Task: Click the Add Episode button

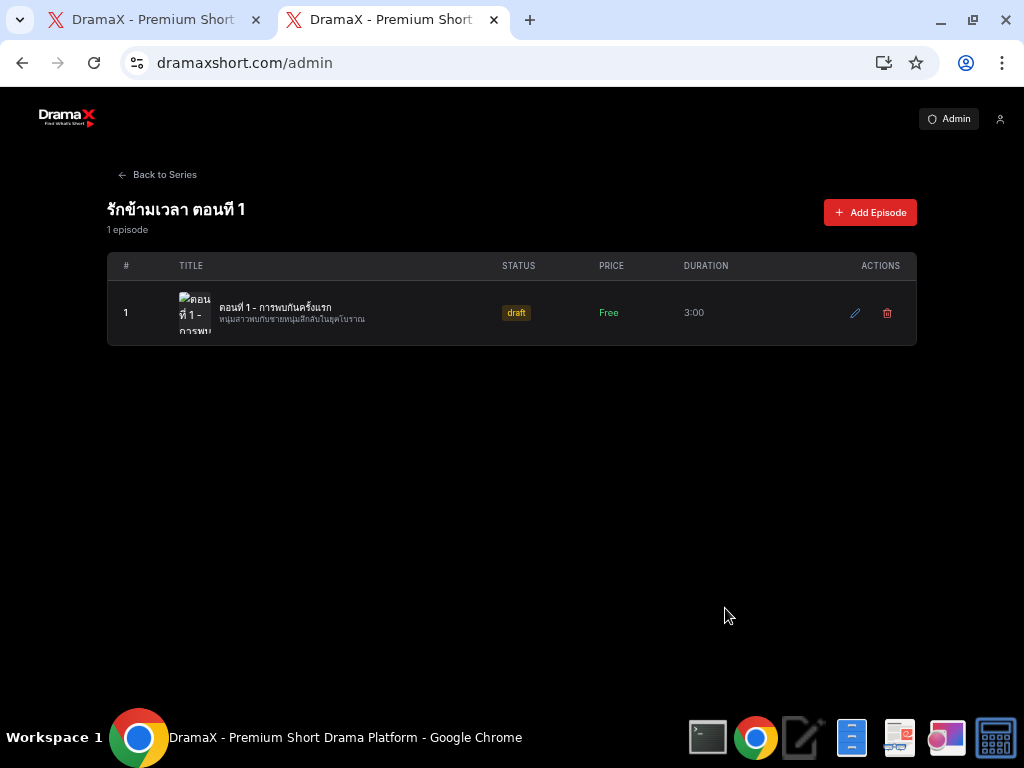Action: (x=870, y=213)
